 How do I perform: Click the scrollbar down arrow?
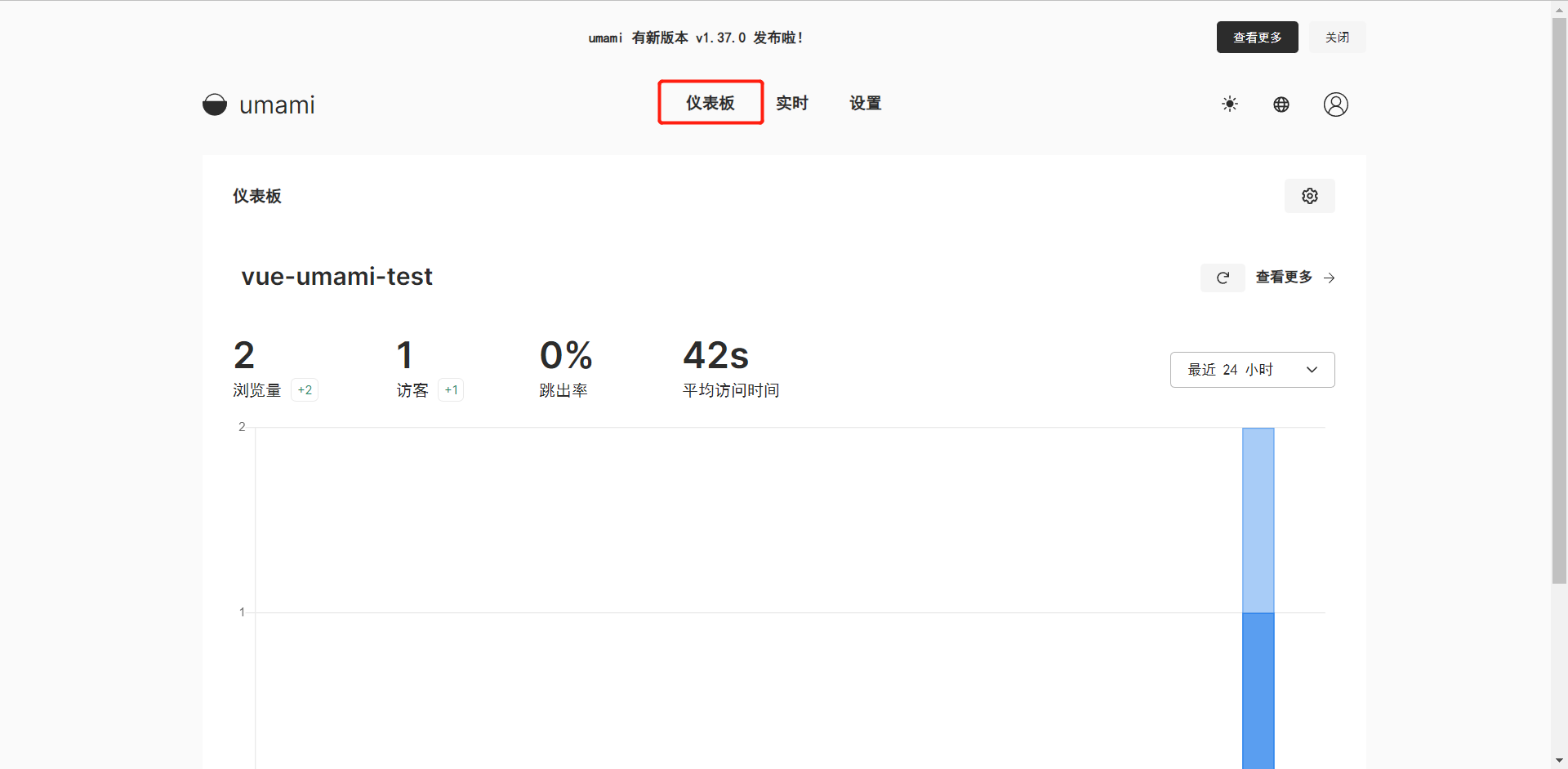pyautogui.click(x=1560, y=761)
